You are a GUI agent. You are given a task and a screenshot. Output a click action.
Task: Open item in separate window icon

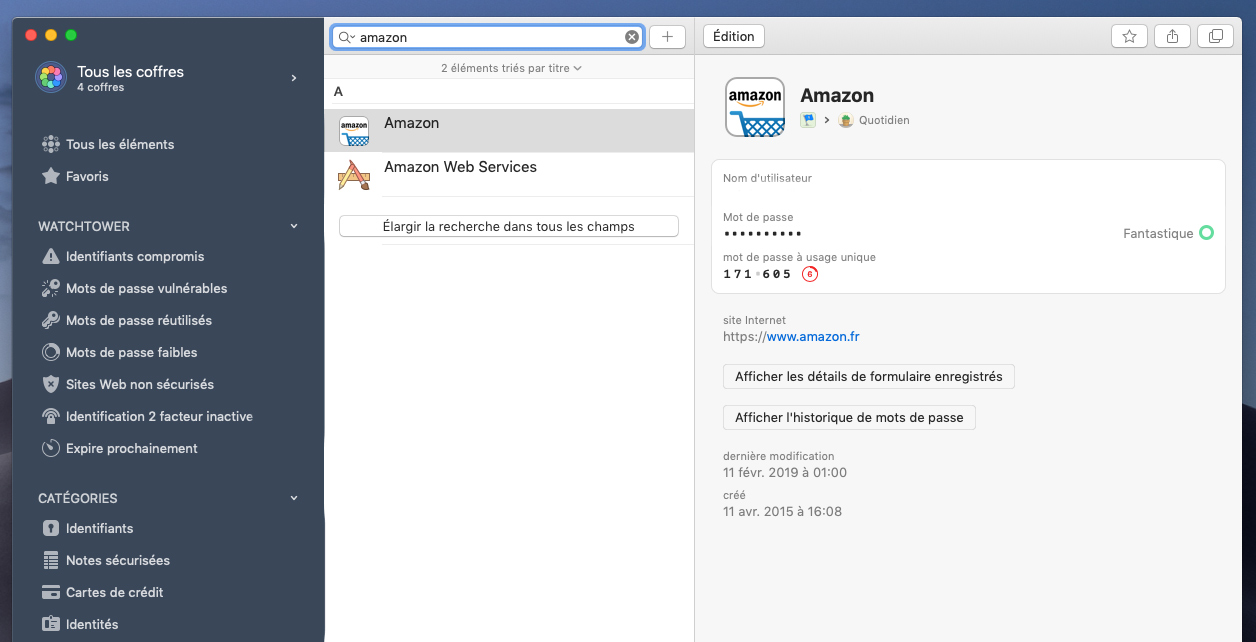[1215, 36]
